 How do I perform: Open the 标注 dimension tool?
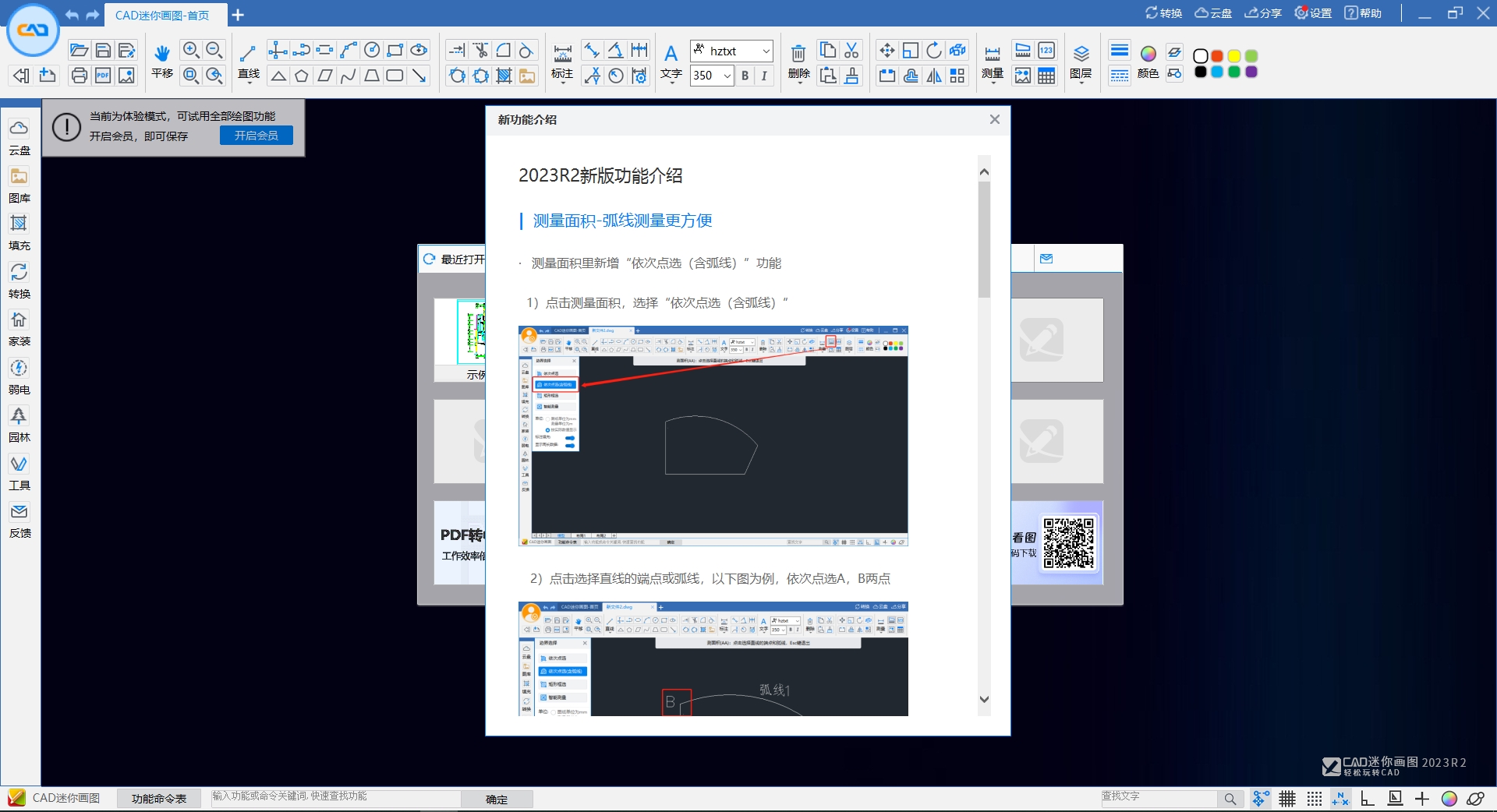(x=563, y=62)
